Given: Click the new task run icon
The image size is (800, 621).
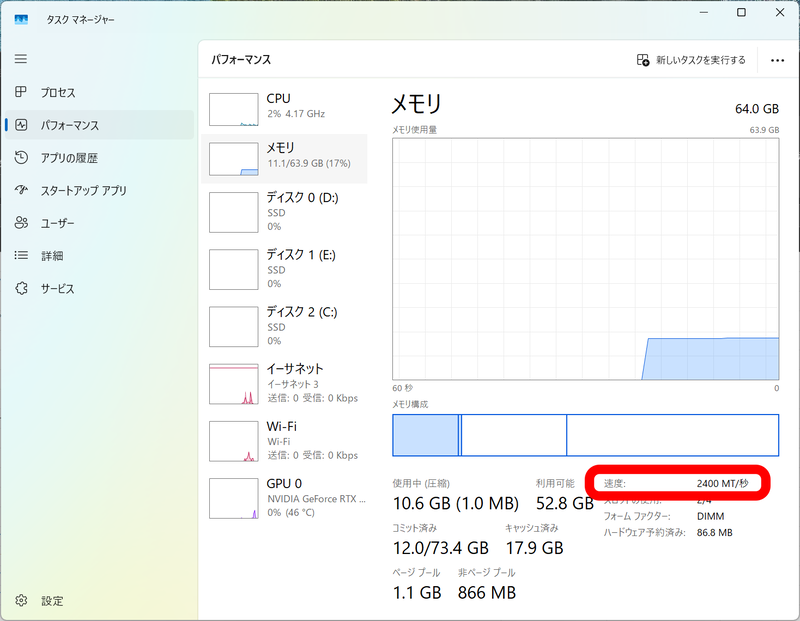Looking at the screenshot, I should 643,60.
